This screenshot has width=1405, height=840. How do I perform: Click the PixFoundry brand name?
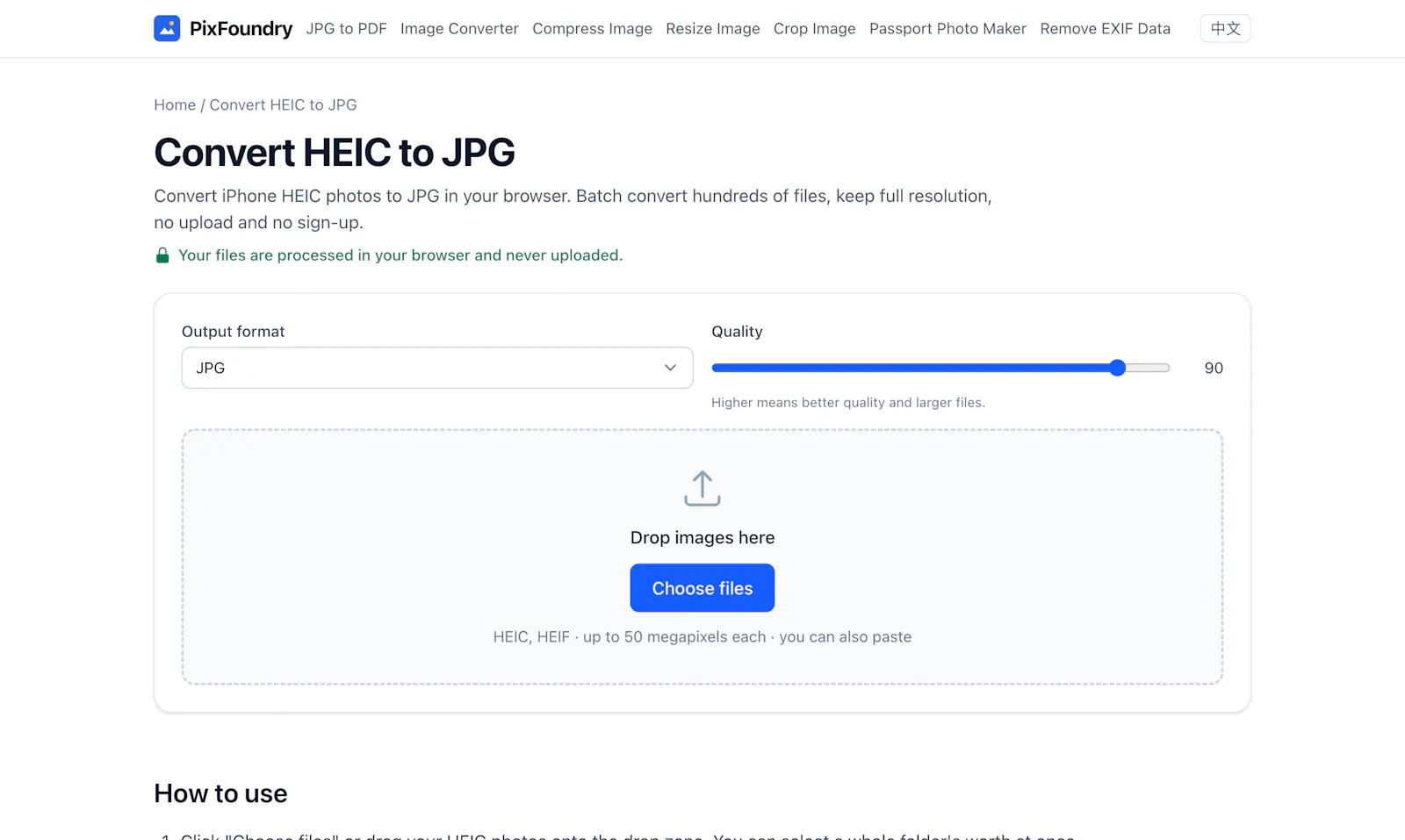click(241, 29)
